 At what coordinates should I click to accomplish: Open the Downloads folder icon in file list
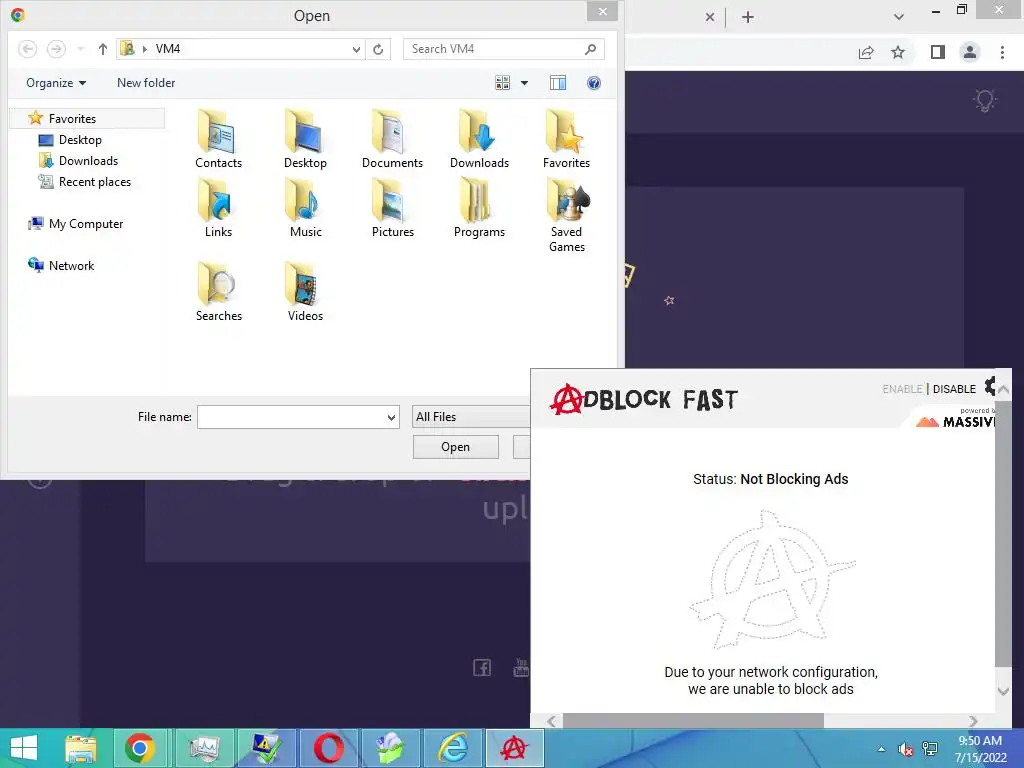tap(479, 139)
